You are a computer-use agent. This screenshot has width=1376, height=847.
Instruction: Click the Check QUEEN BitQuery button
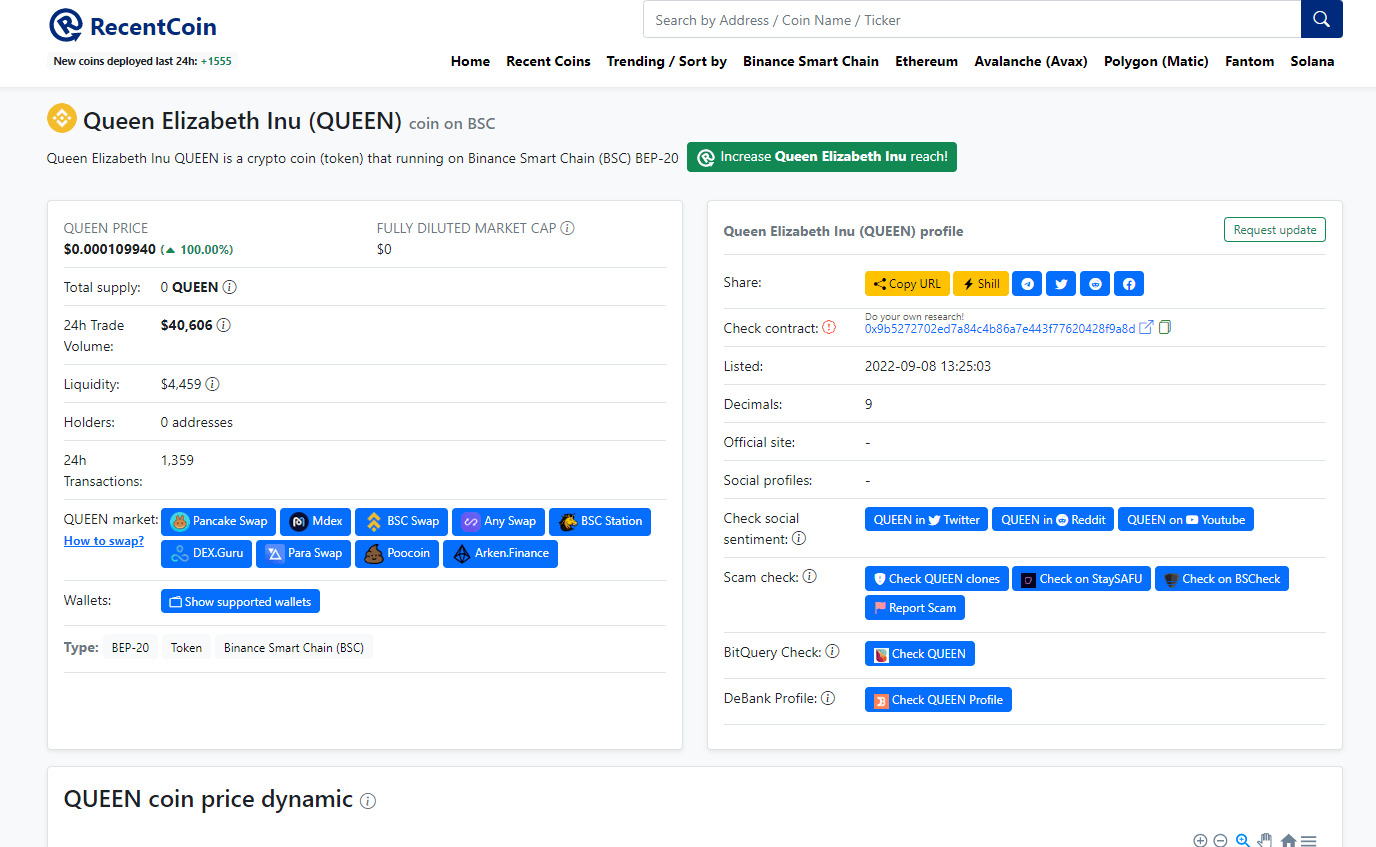(920, 654)
